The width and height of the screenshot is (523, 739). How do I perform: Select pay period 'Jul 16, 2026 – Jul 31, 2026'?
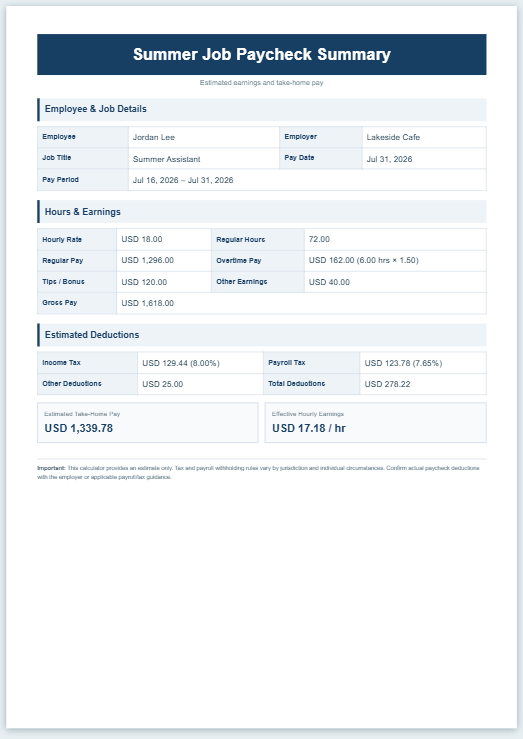click(183, 180)
